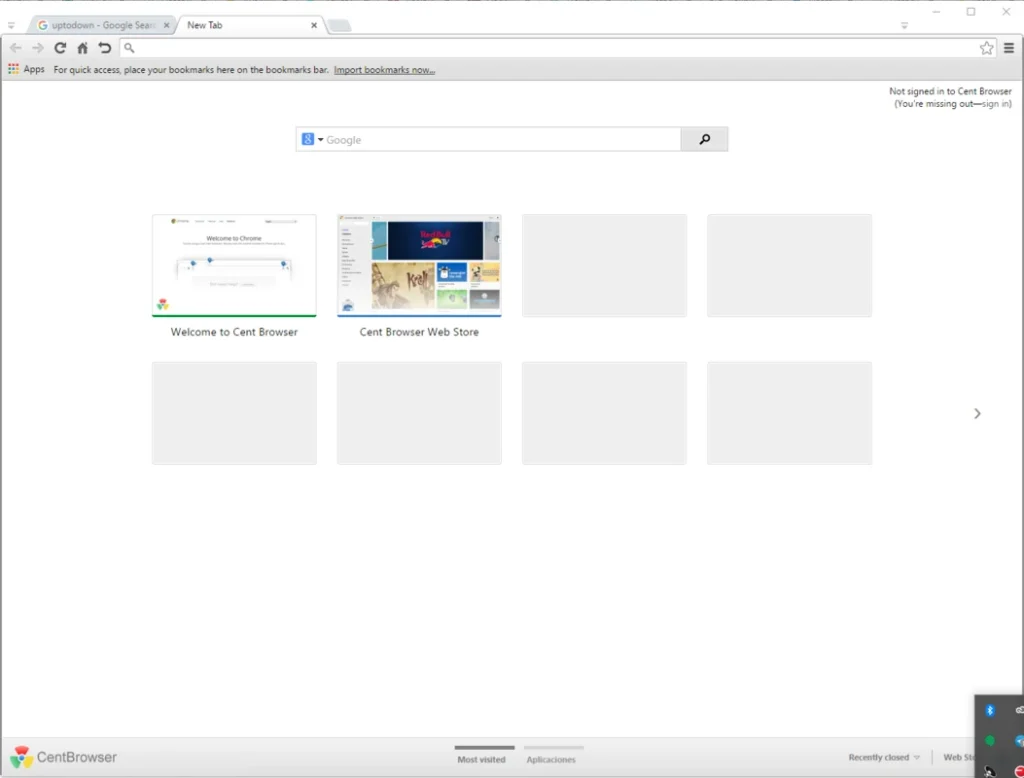
Task: Open tab list dropdown at left of tab strip
Action: [x=11, y=26]
